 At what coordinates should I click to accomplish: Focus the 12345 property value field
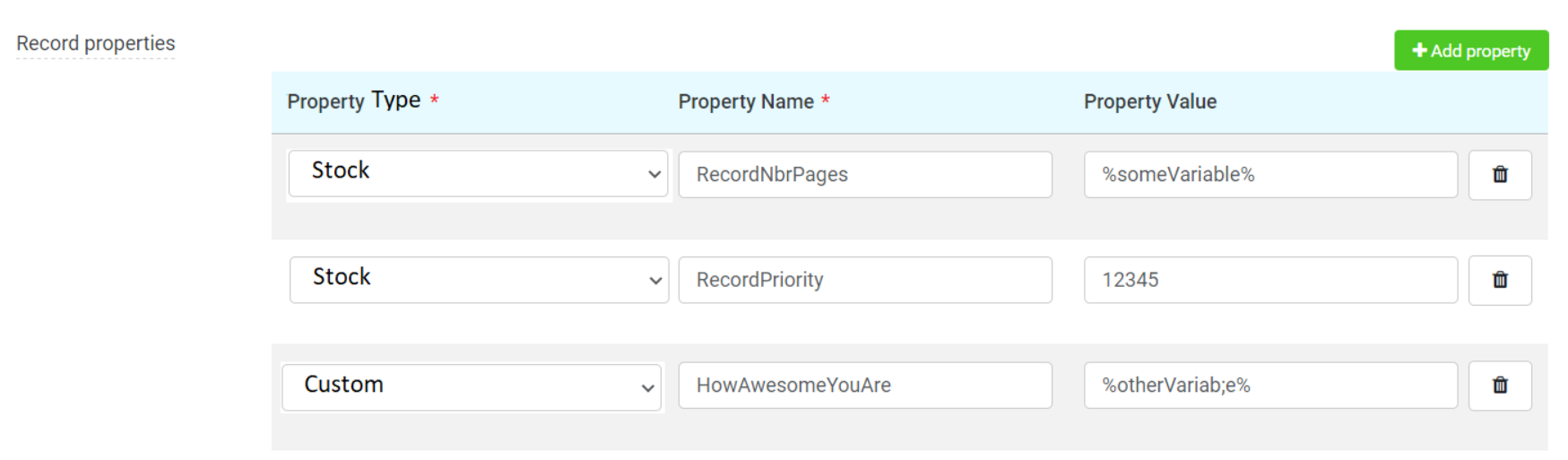click(1269, 280)
